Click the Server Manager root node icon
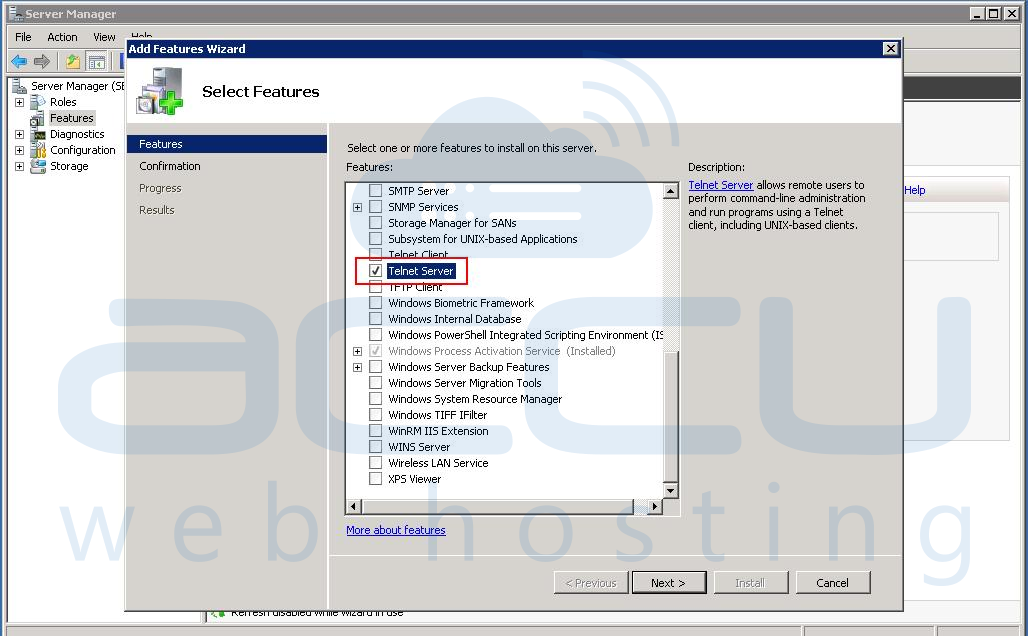This screenshot has width=1028, height=636. click(x=20, y=86)
